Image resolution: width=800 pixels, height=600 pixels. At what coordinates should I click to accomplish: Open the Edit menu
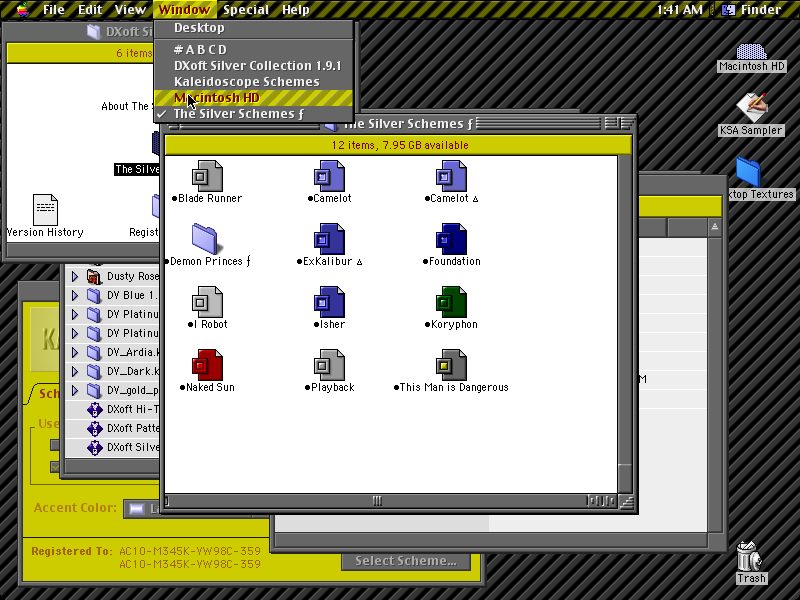tap(90, 10)
